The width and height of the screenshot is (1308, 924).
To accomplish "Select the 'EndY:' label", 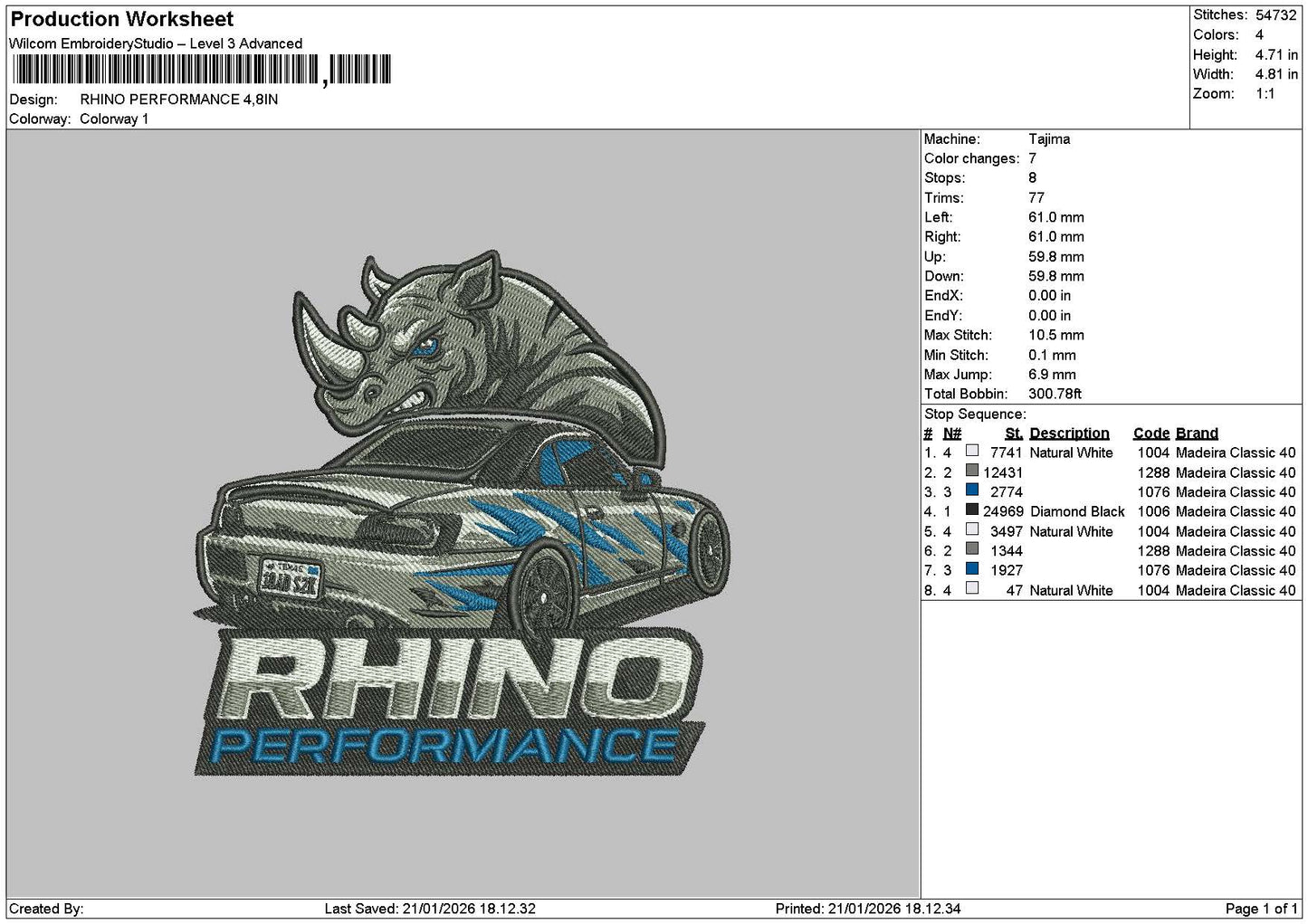I will pyautogui.click(x=943, y=316).
